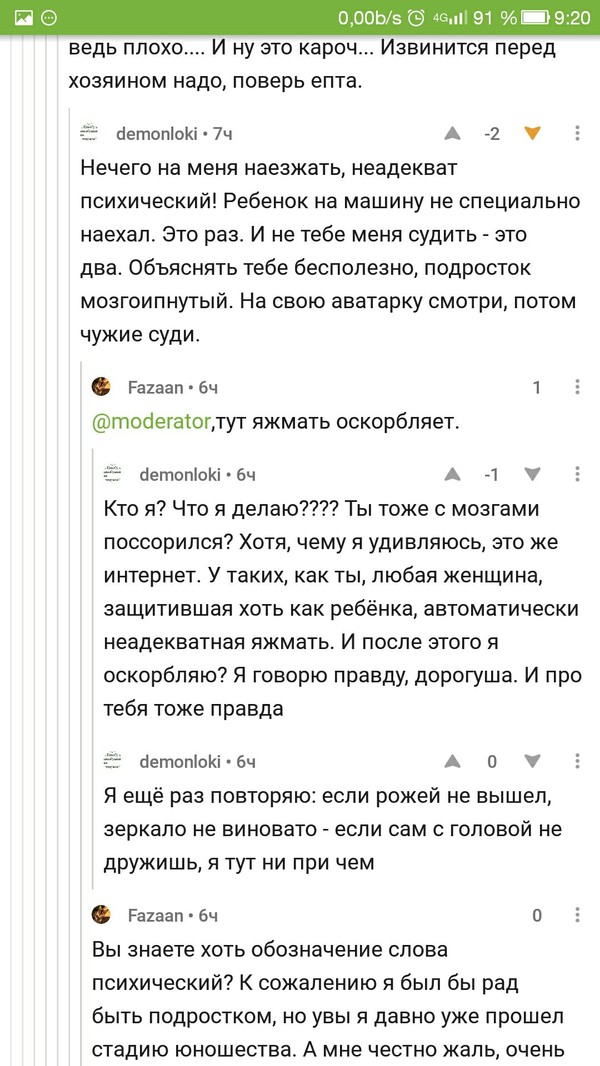The image size is (600, 1066).
Task: Open the three-dot menu of the -2 comment
Action: [x=579, y=133]
